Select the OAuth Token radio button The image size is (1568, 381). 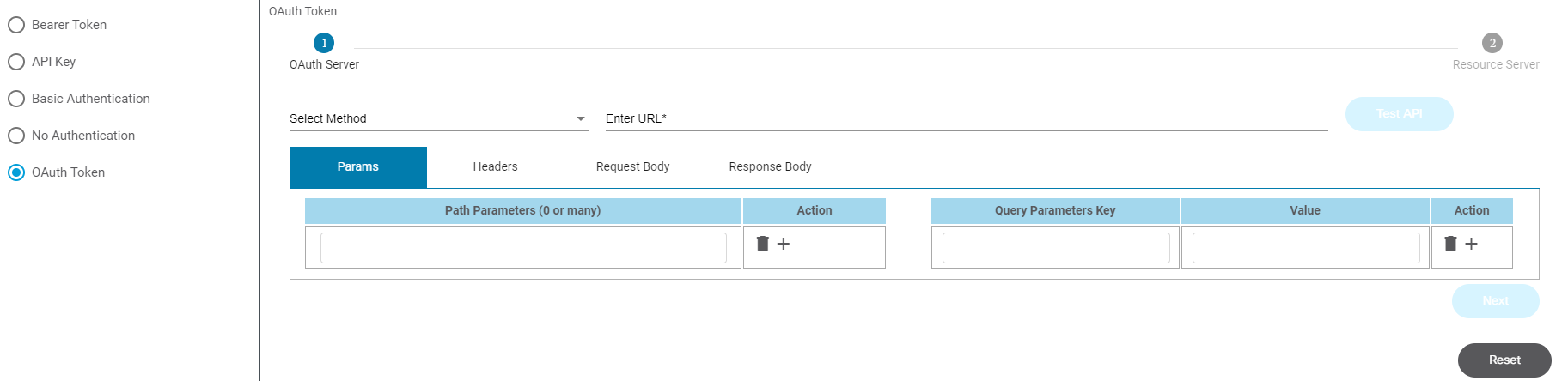point(16,172)
